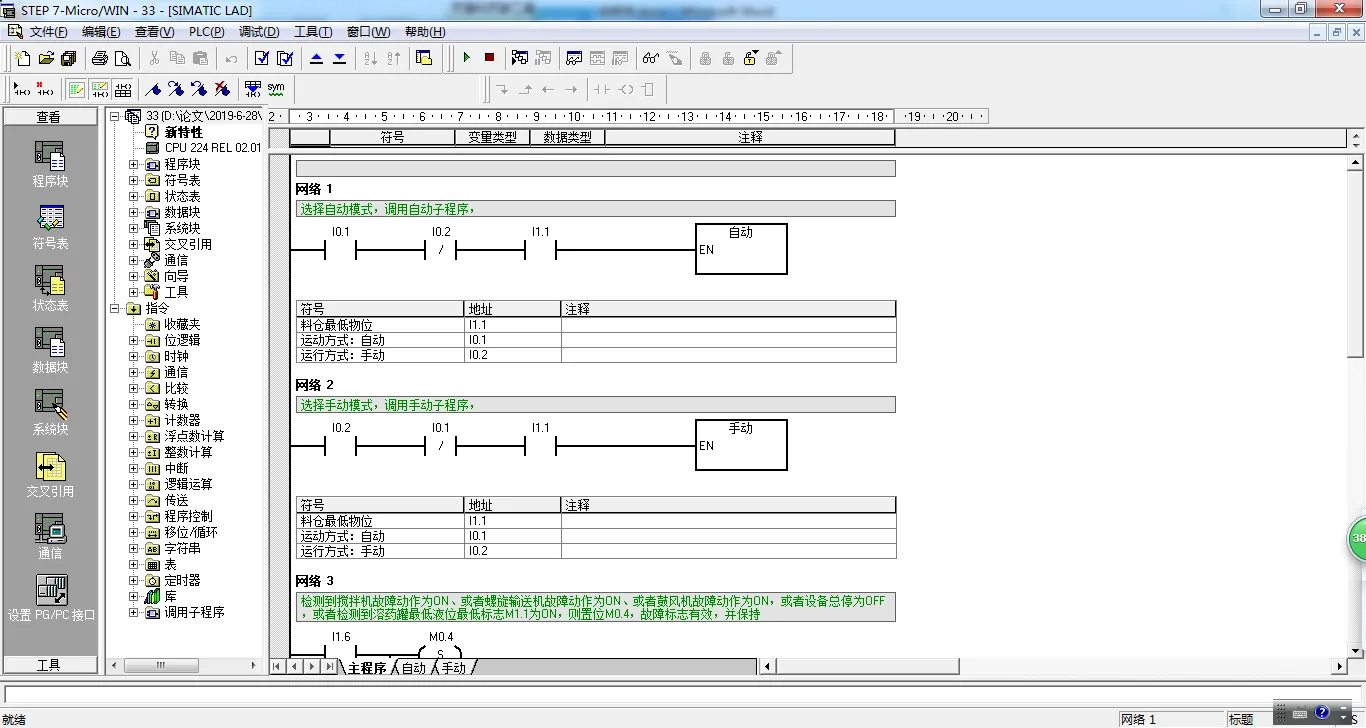
Task: Click the 查看 header button in left bar
Action: tap(49, 117)
